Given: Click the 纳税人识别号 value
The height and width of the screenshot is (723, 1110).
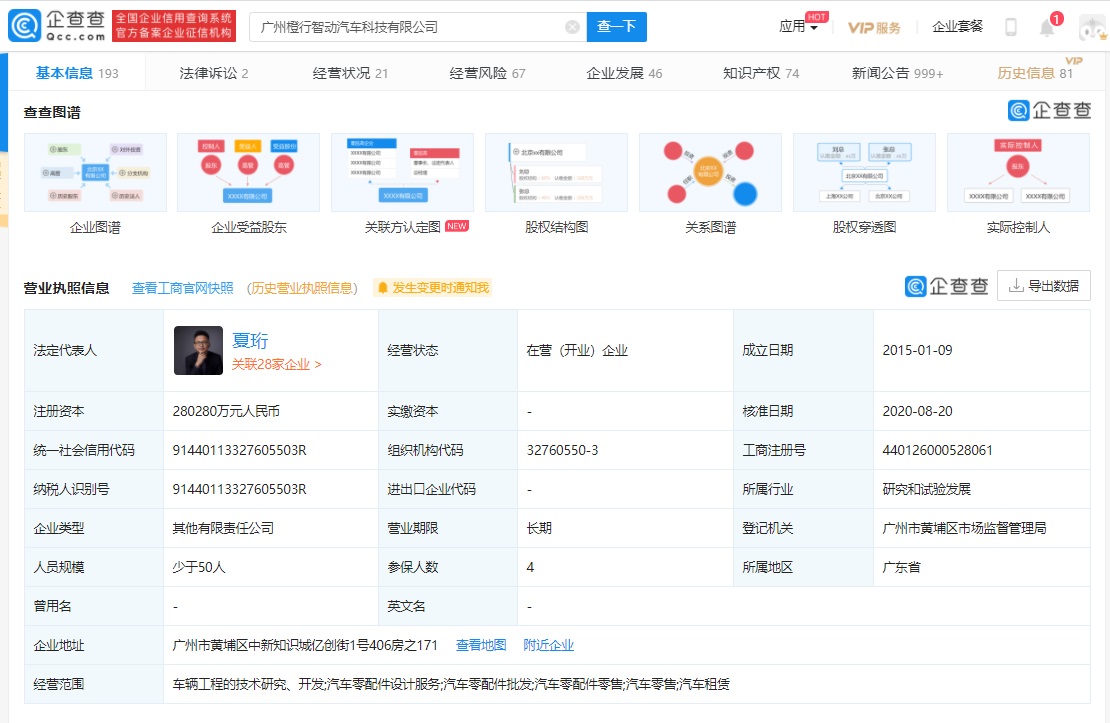Looking at the screenshot, I should (x=239, y=489).
